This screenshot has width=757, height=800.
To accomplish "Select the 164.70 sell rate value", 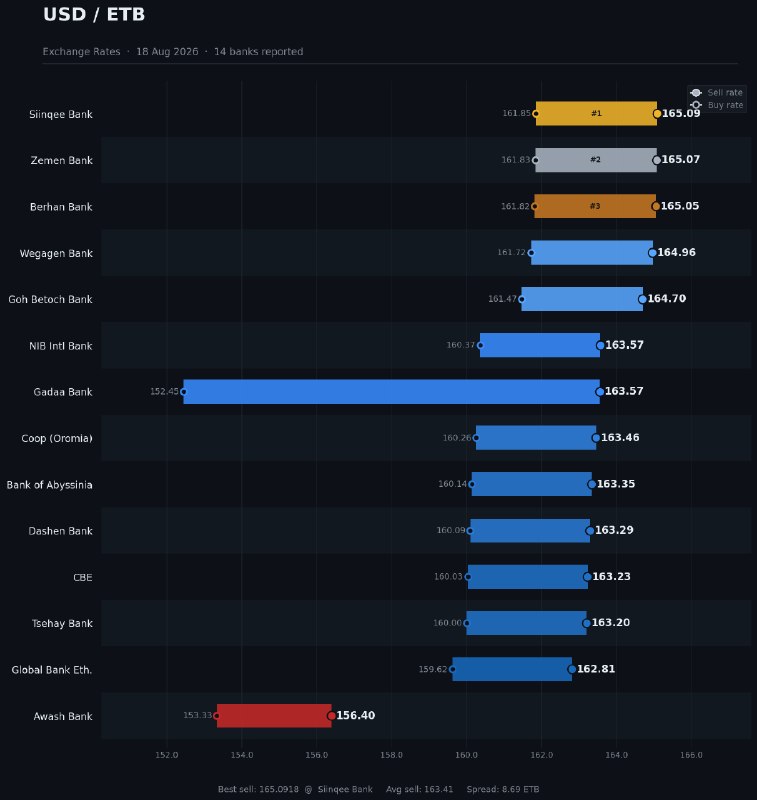I will click(667, 298).
